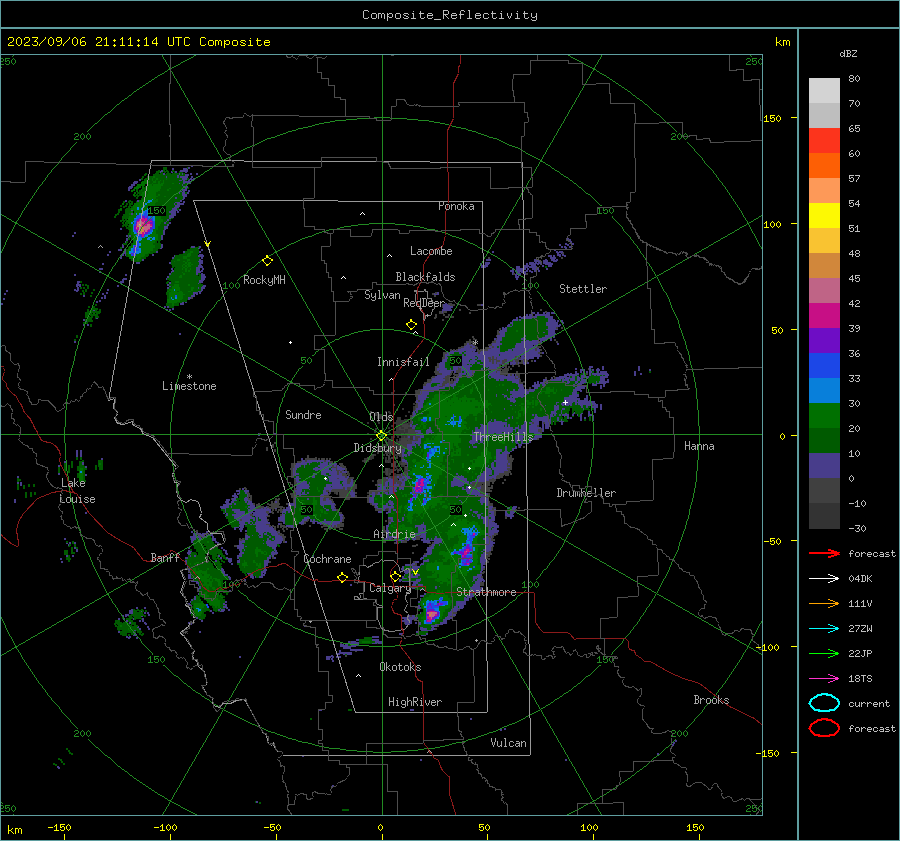Click the Vulcan city label
This screenshot has height=841, width=900.
pyautogui.click(x=509, y=743)
